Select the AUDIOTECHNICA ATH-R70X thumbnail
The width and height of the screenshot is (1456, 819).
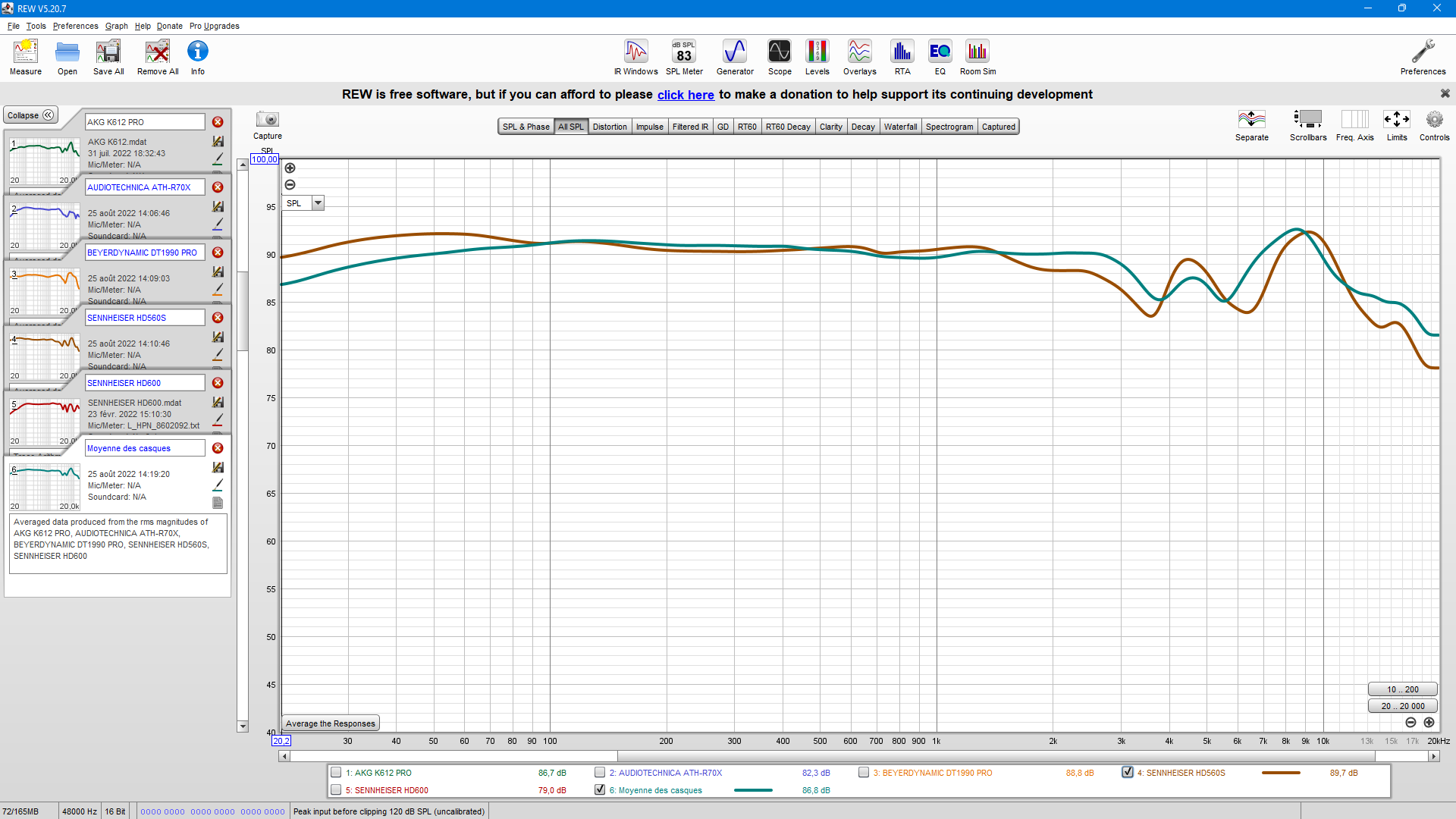(45, 227)
